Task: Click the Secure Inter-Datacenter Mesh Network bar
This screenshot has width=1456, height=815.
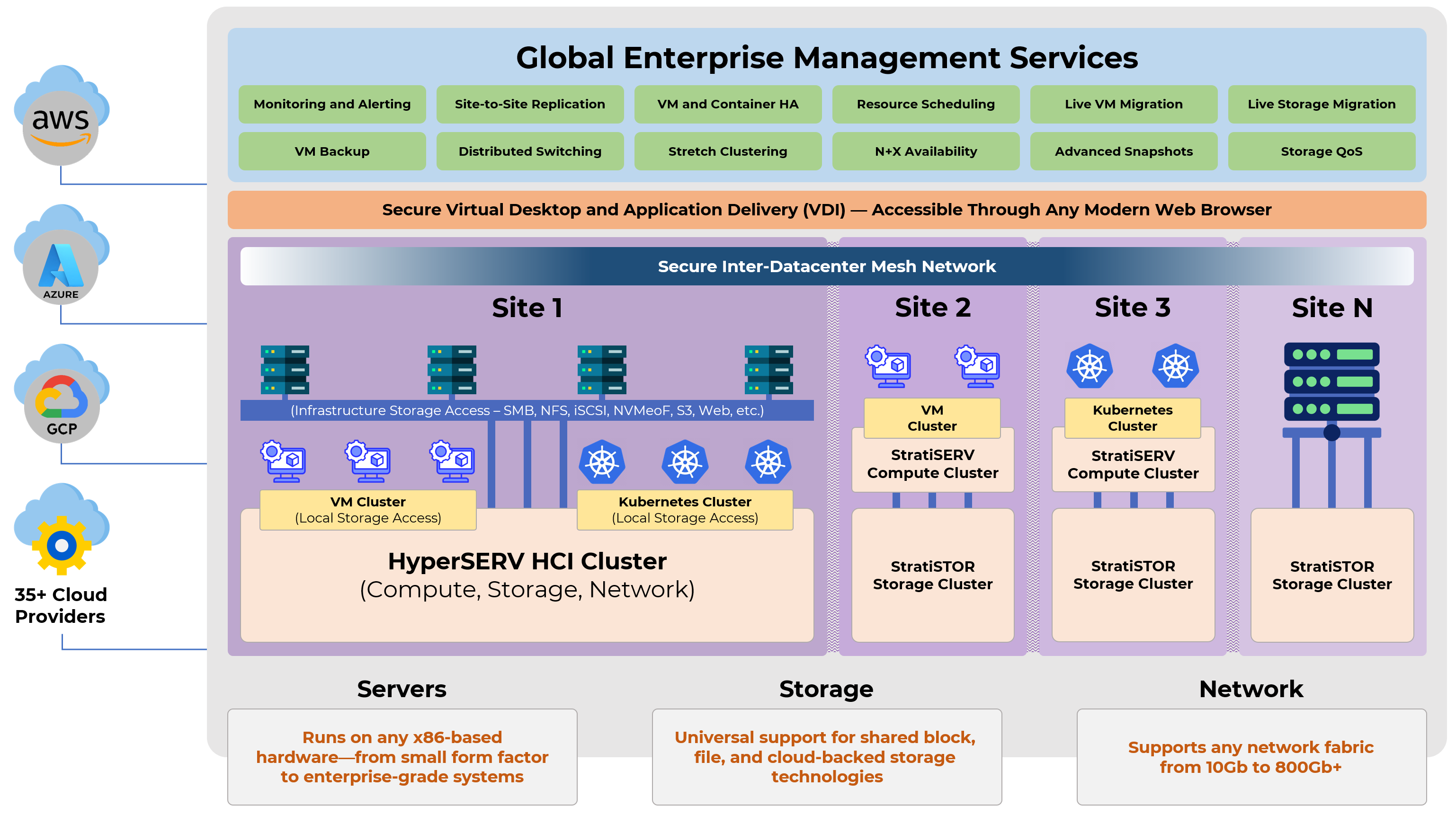Action: (x=826, y=266)
